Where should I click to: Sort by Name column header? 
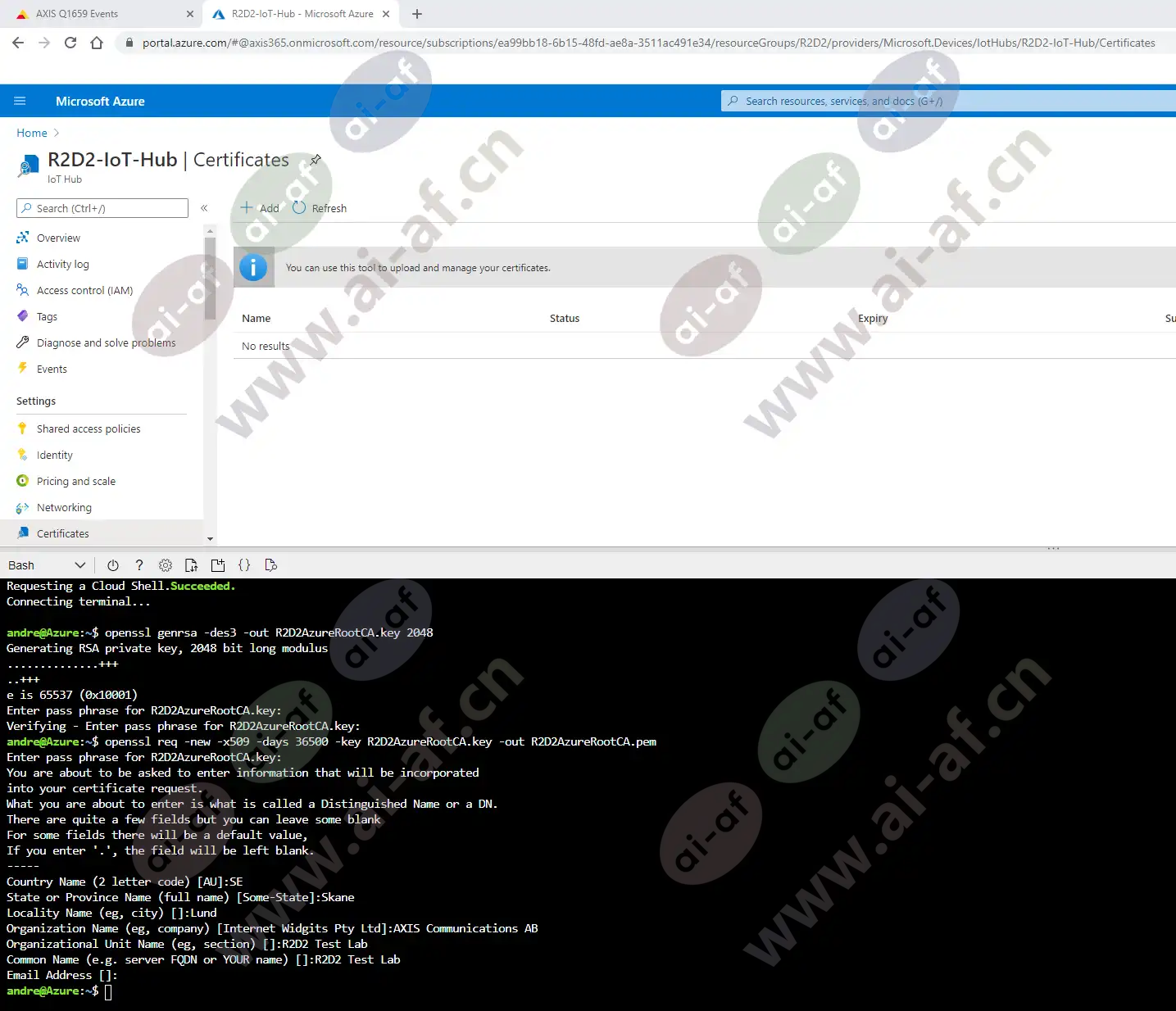click(x=256, y=318)
